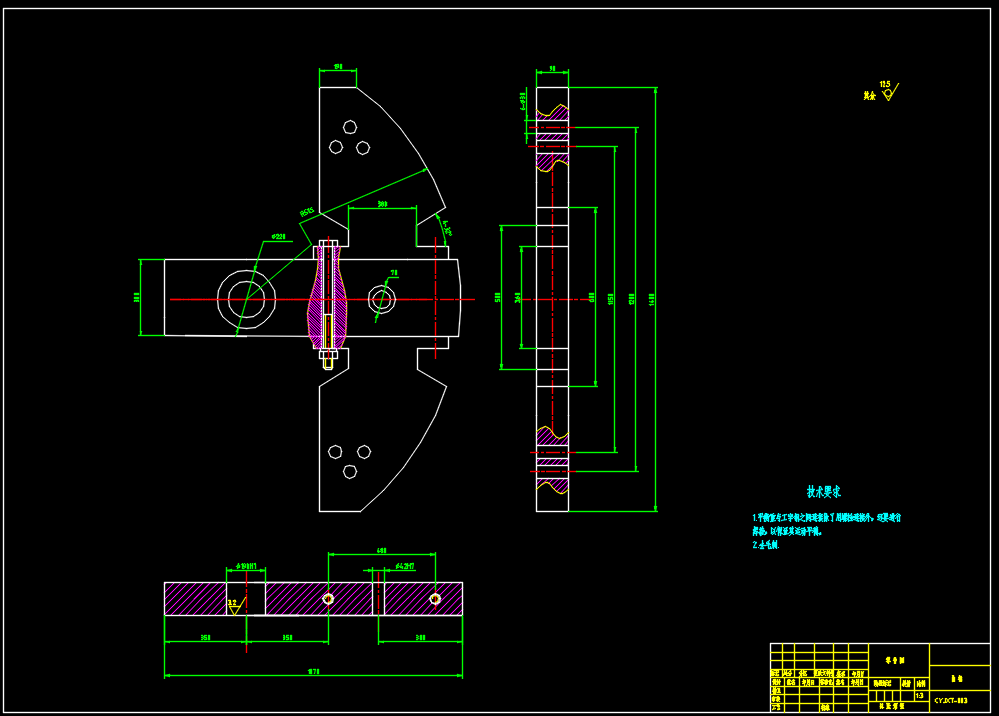Viewport: 999px width, 716px height.
Task: Select the bottom hexagon hole in lower blade
Action: click(349, 471)
